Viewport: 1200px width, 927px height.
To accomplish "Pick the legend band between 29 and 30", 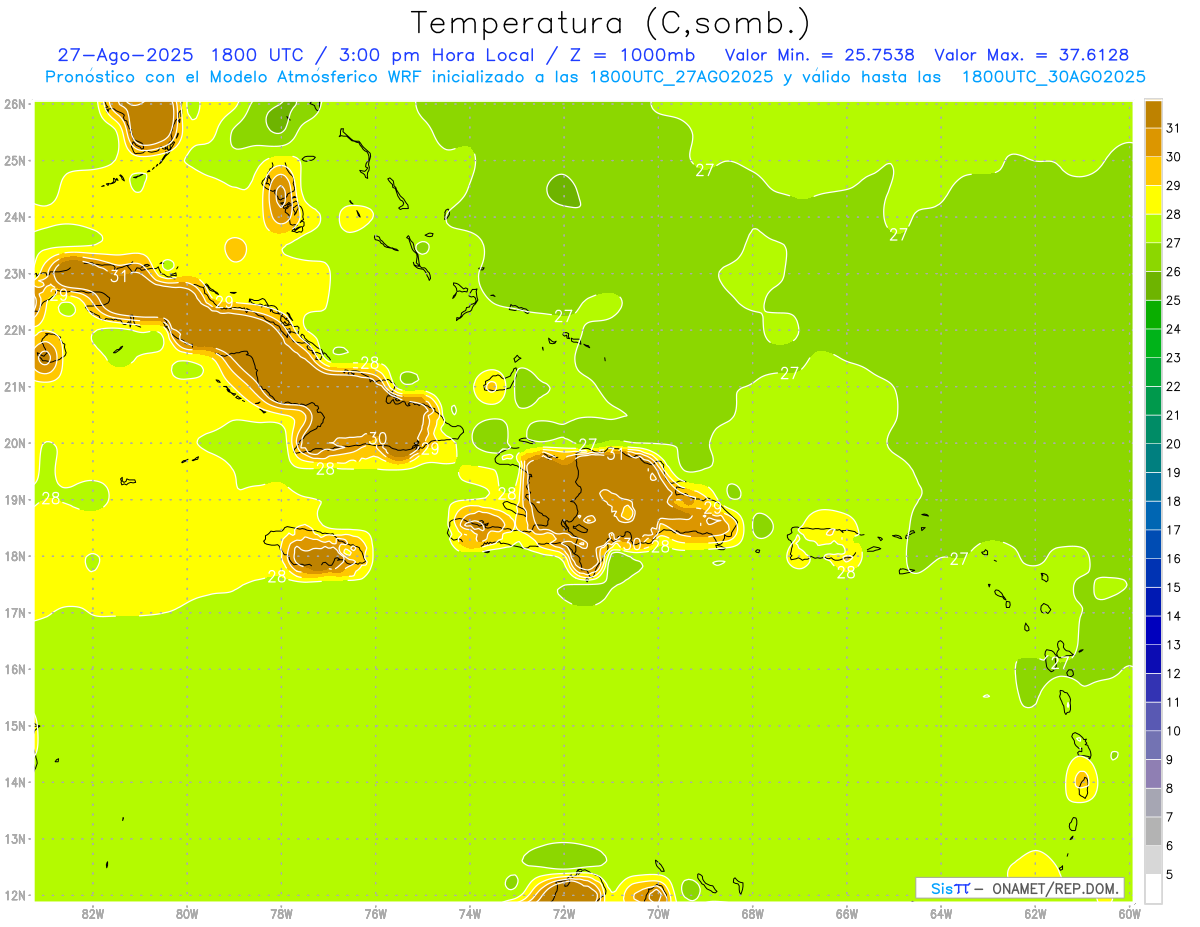I will coord(1153,171).
